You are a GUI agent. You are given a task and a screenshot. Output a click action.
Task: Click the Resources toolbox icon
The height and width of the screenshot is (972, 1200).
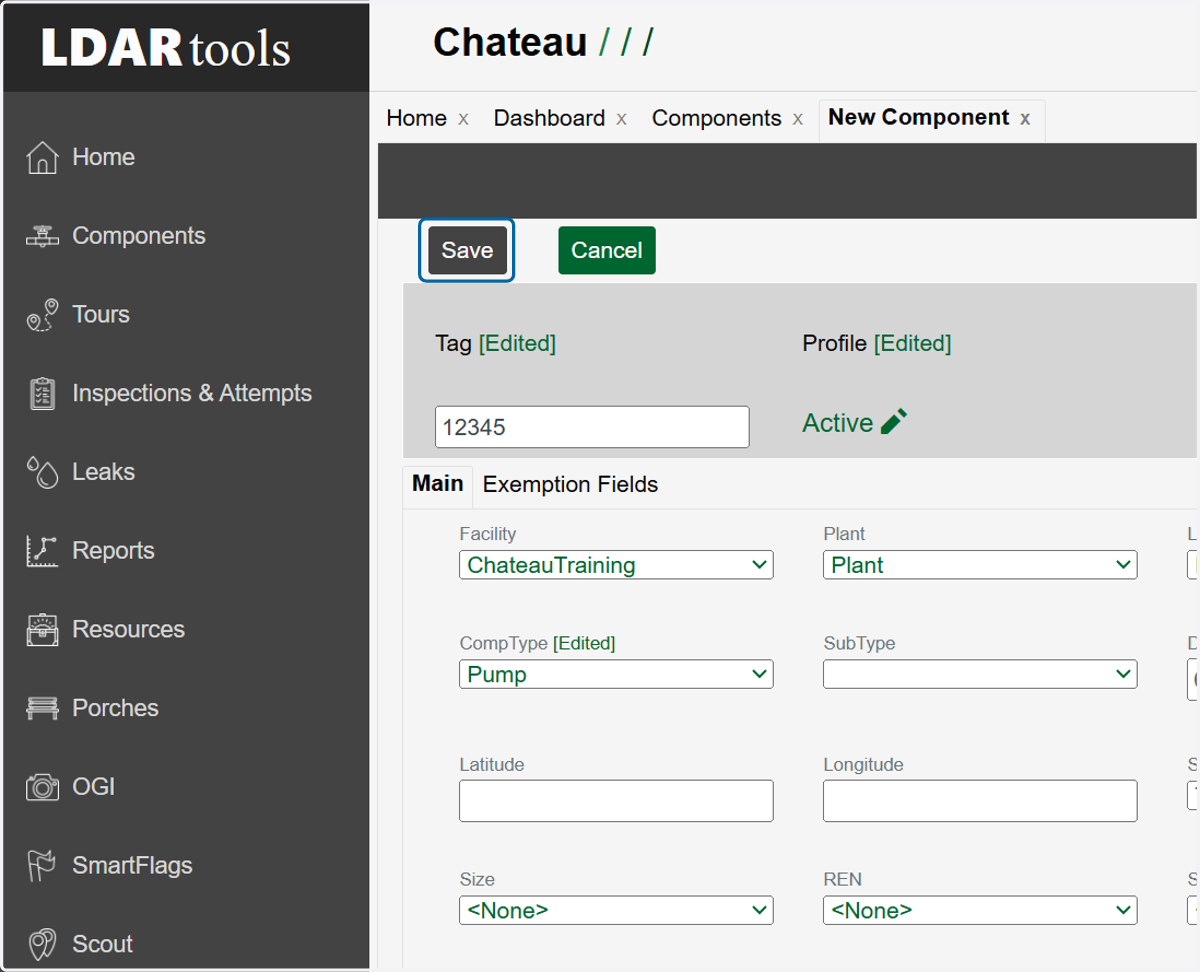[x=42, y=630]
